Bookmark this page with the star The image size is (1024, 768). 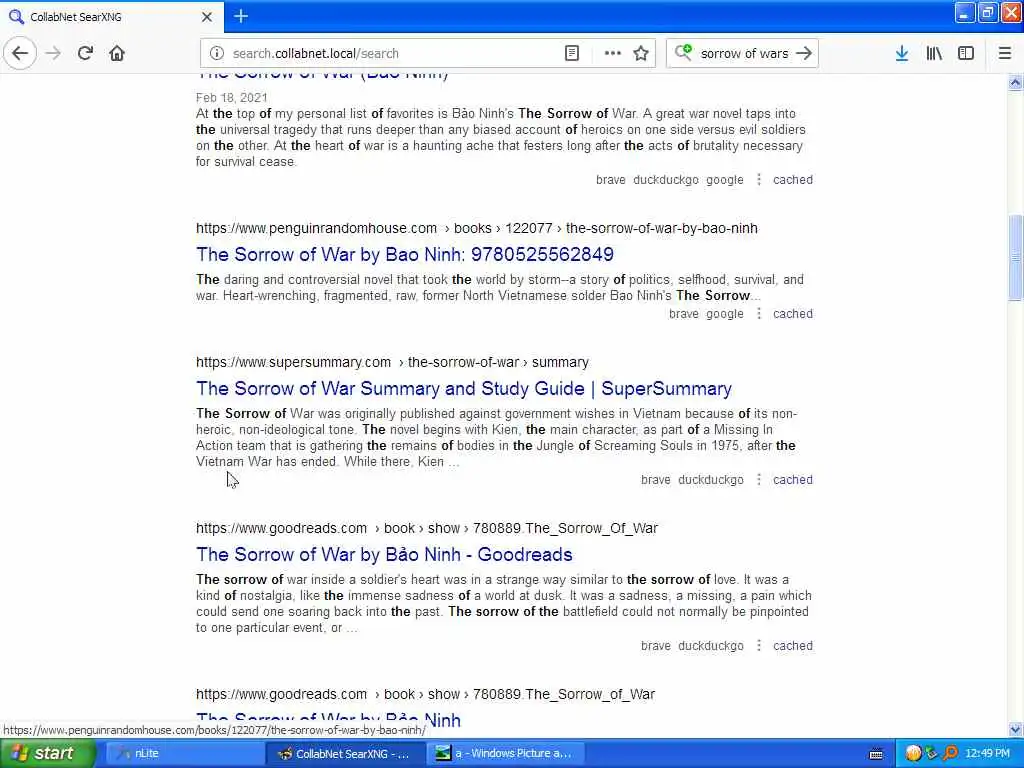coord(641,54)
